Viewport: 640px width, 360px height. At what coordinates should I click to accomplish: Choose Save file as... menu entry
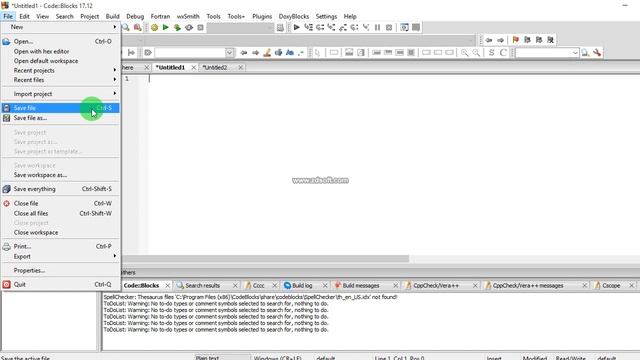point(60,118)
